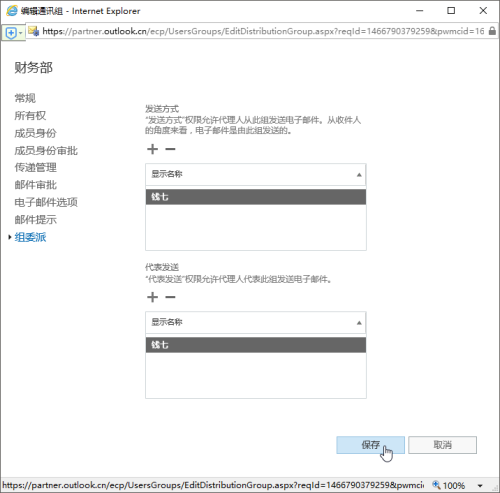Open the 邮件审批 section
This screenshot has height=493, width=500.
(x=35, y=185)
